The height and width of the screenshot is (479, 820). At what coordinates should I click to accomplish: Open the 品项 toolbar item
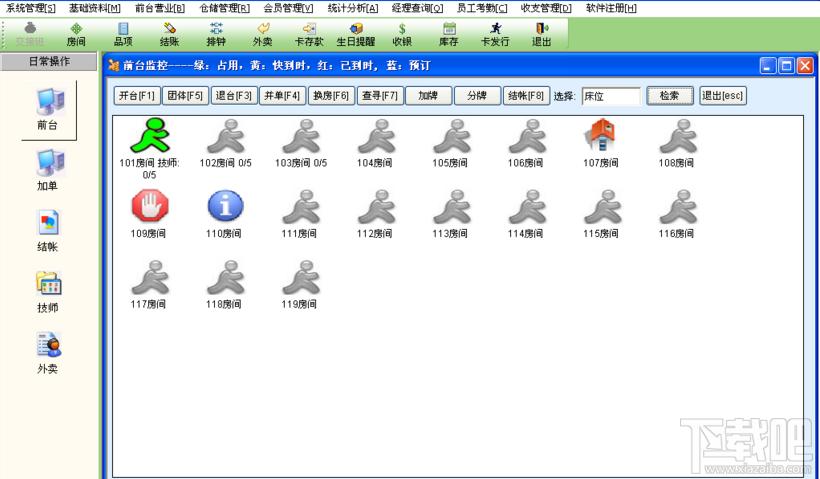click(x=123, y=35)
